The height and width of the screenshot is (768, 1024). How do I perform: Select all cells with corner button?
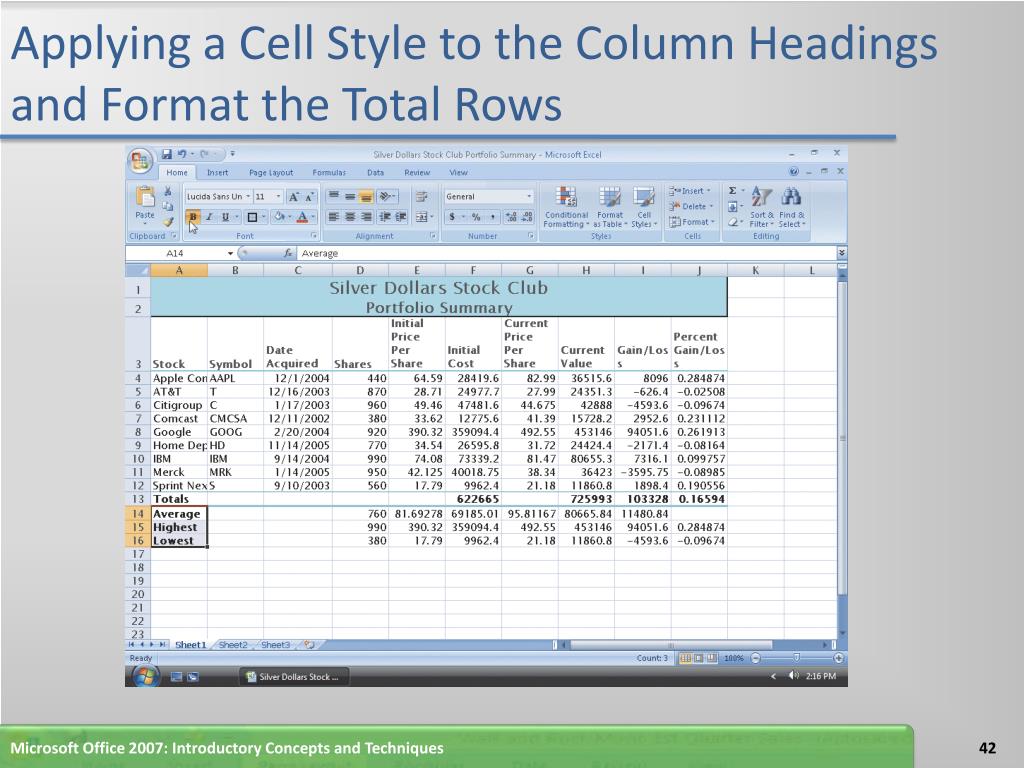pos(138,270)
